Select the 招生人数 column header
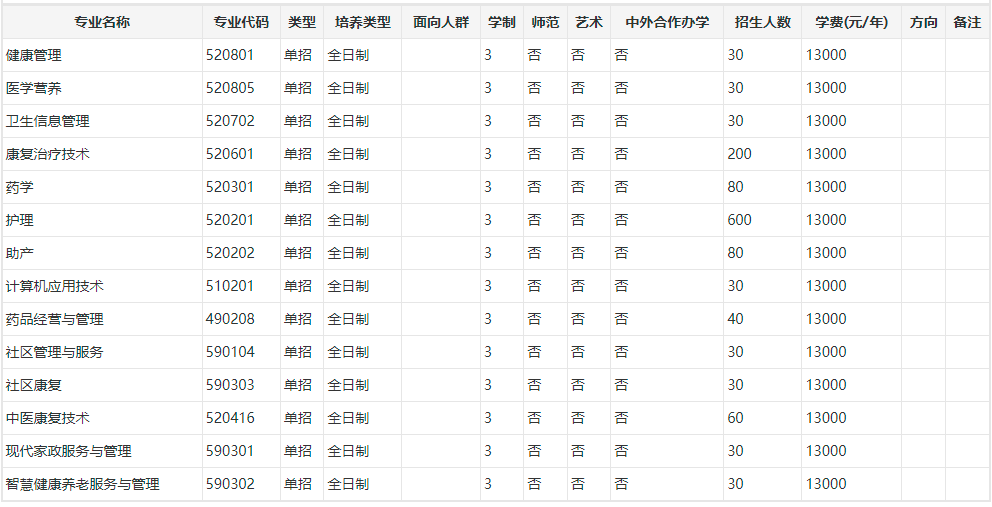Screen dimensions: 992x507 coord(762,22)
